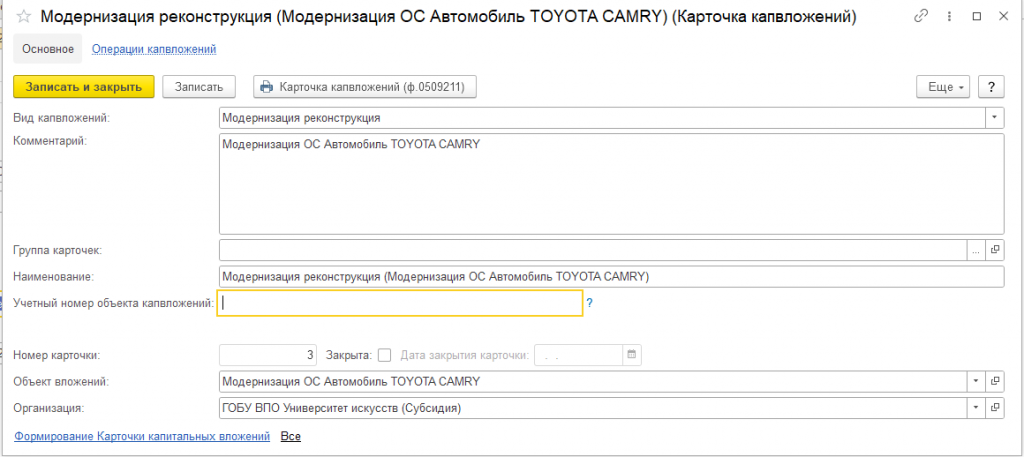Open the Операции капвложений tab

click(154, 49)
